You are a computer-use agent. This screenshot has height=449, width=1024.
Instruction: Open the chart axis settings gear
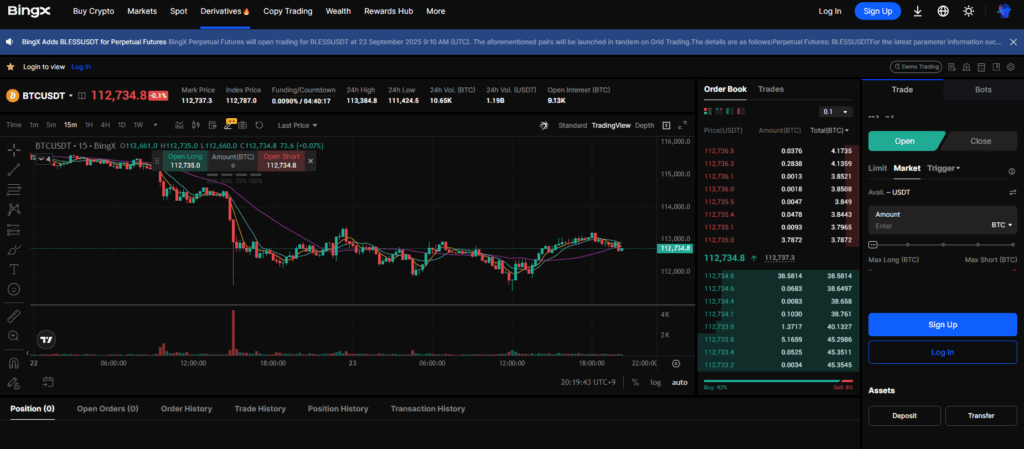tap(676, 364)
